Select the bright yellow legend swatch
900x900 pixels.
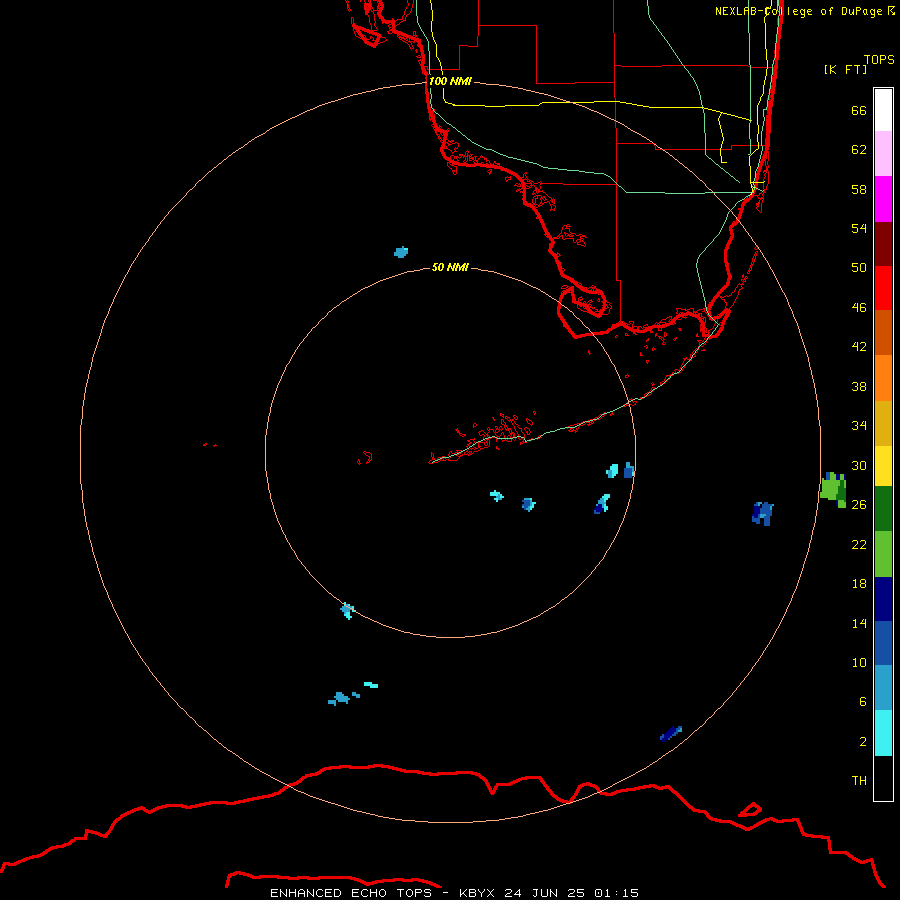click(883, 466)
